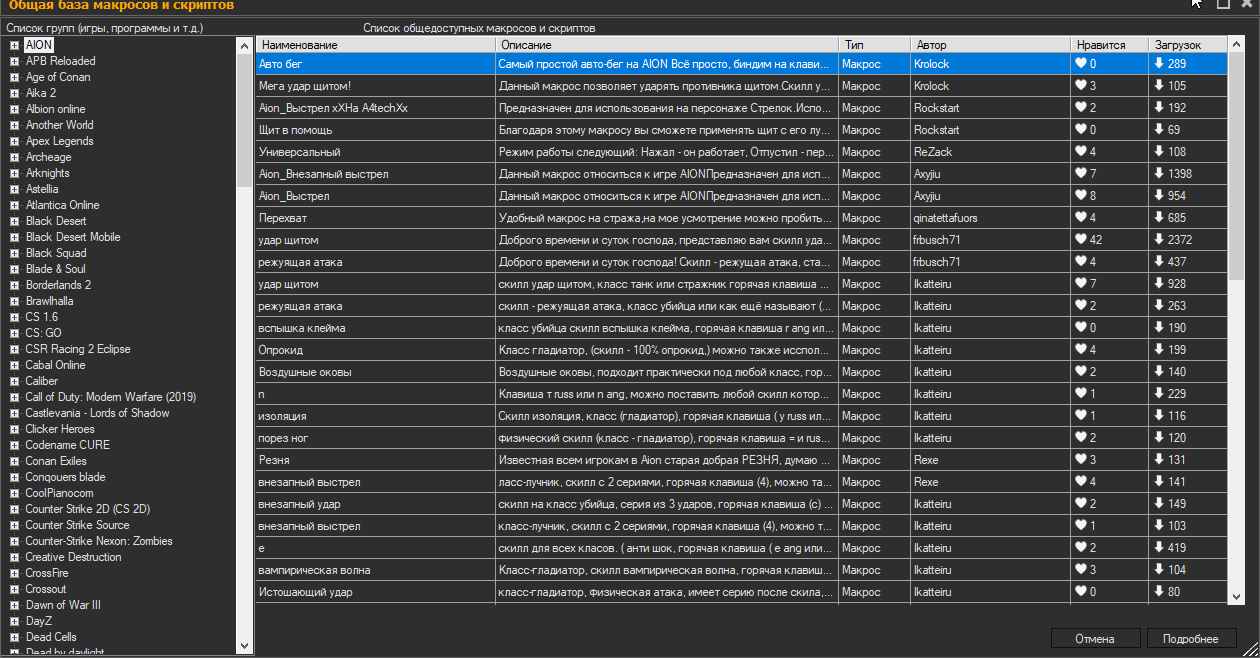Sort by Загрузок column header
Screen dimensions: 1260x658
click(1189, 45)
